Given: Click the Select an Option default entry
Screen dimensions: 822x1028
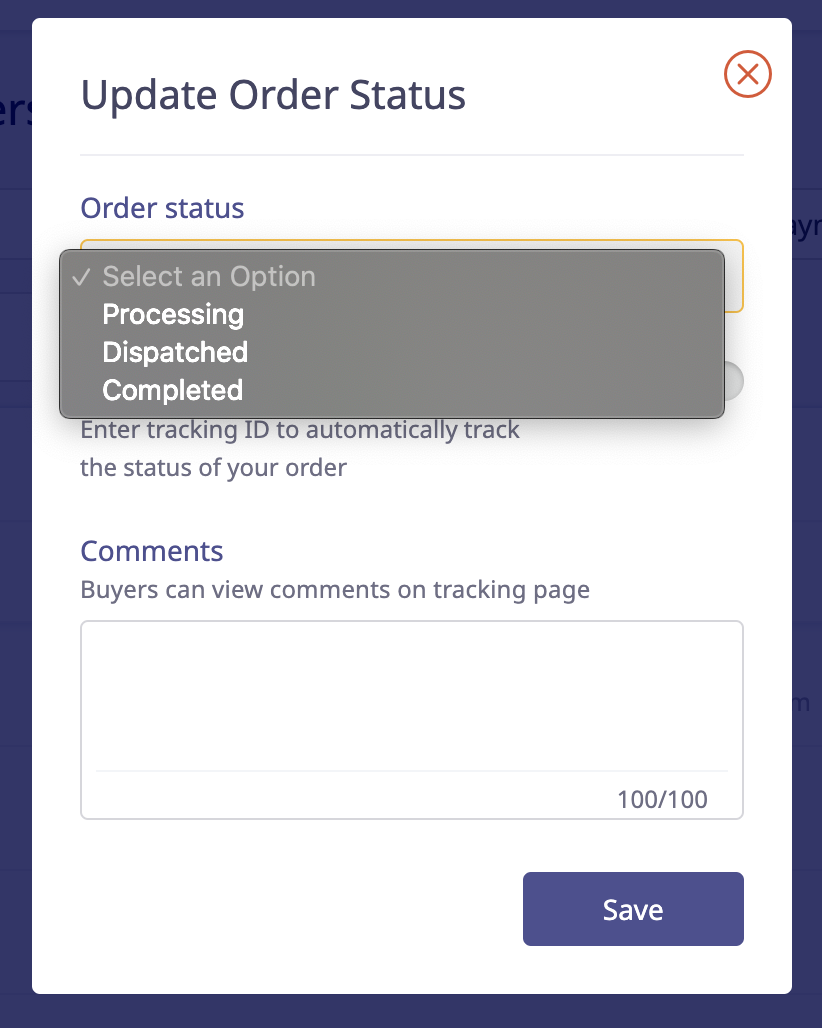Looking at the screenshot, I should tap(208, 276).
